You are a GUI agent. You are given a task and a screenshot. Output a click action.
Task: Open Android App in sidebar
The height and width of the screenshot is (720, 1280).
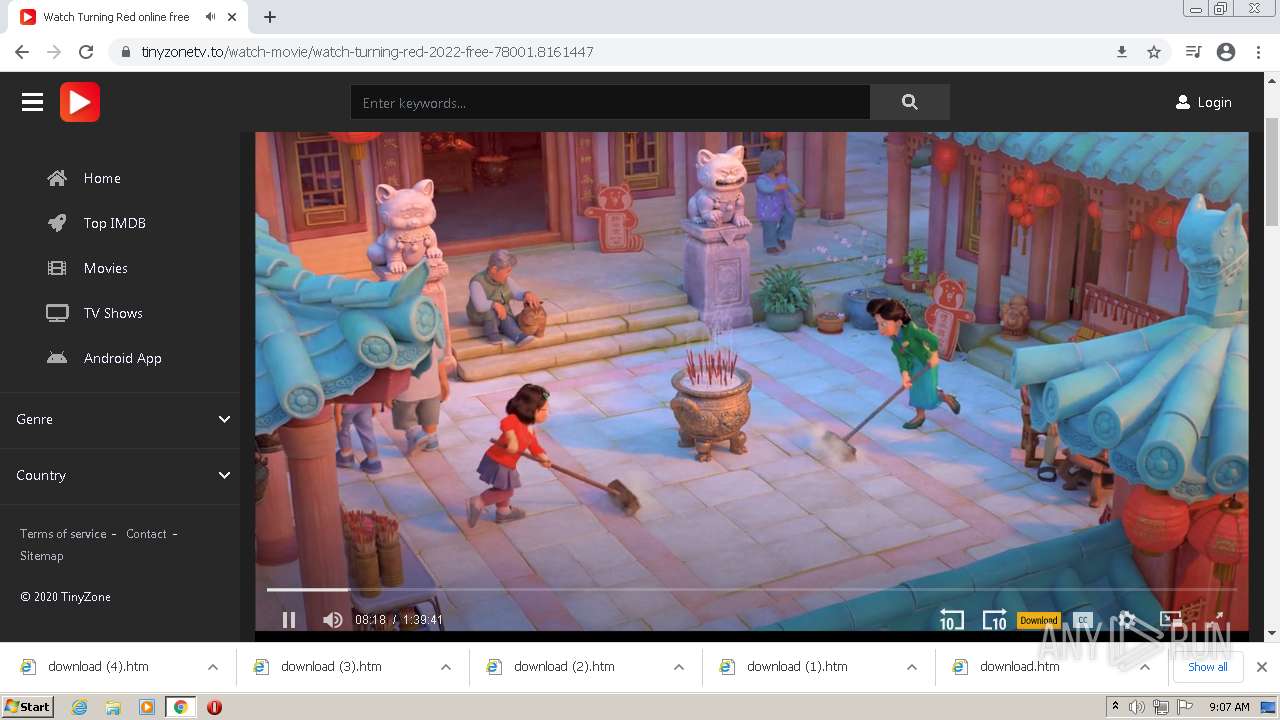pos(123,358)
